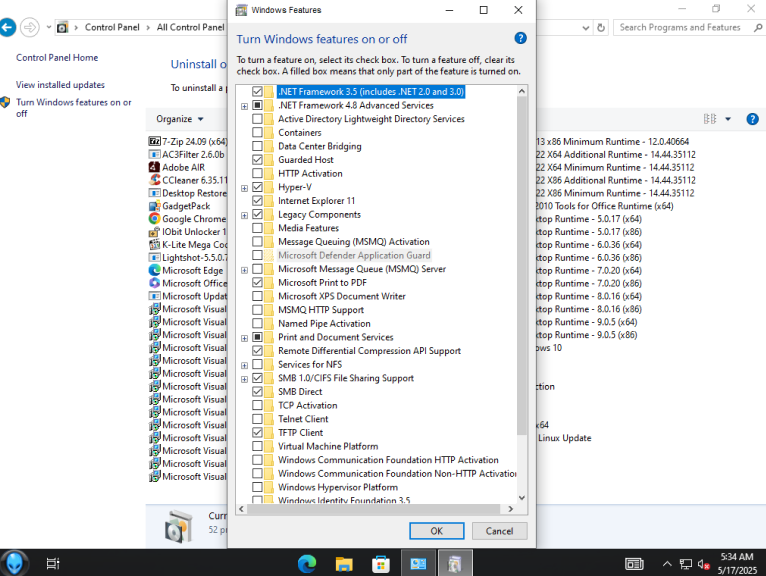Click the Lightshot-5.5.0.7 program icon
Viewport: 766px width, 576px height.
tap(154, 257)
